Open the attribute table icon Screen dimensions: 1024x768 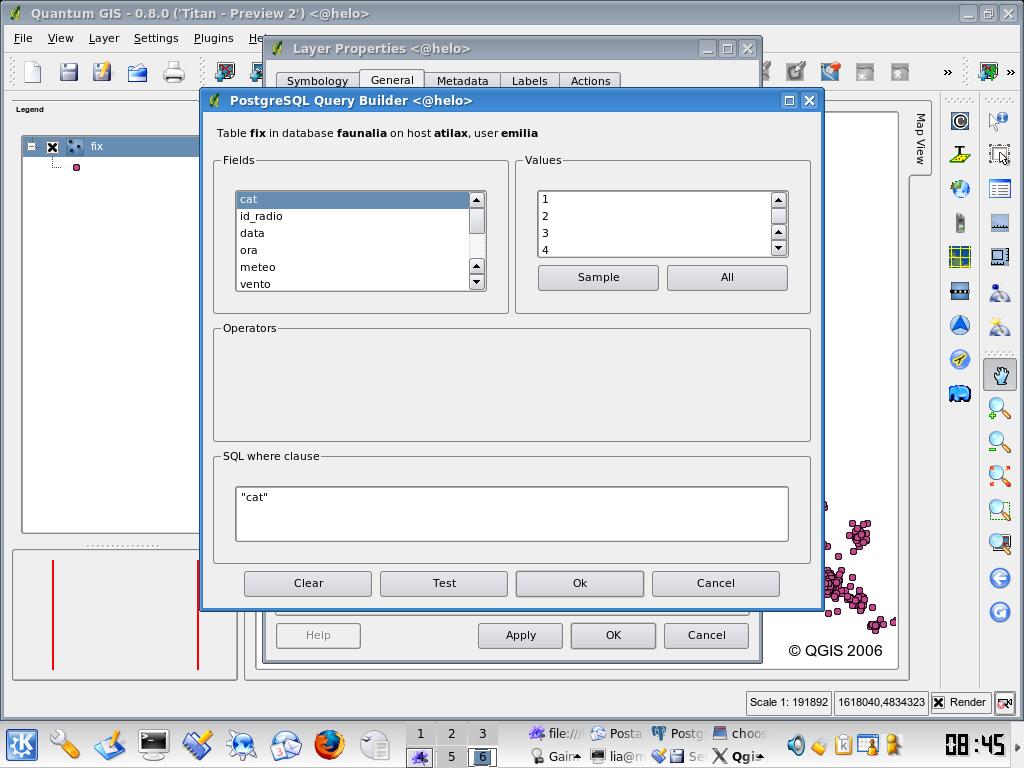tap(999, 189)
